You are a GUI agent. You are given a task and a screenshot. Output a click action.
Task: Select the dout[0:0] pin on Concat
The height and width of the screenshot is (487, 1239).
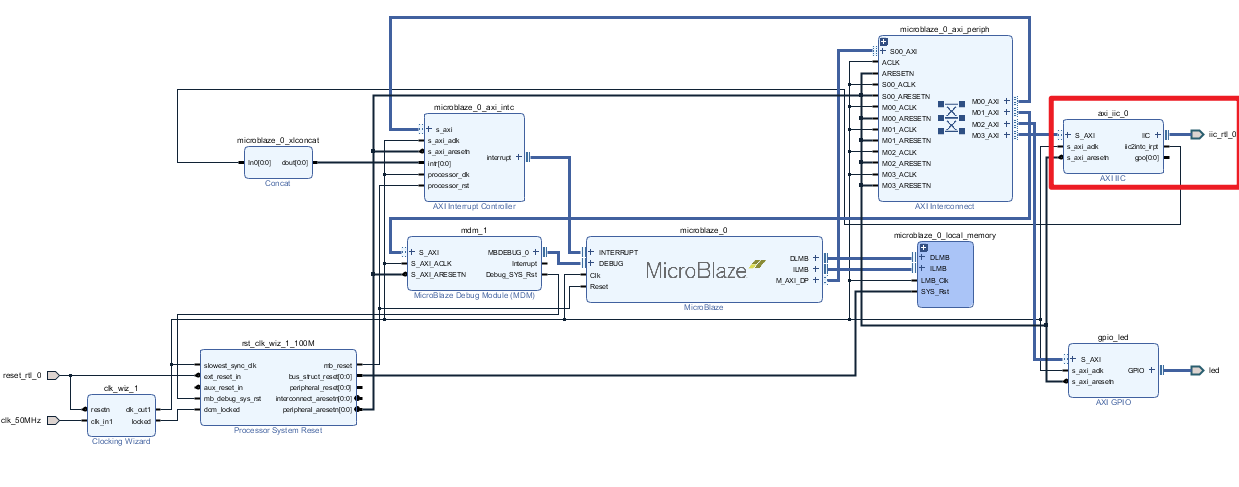(295, 162)
